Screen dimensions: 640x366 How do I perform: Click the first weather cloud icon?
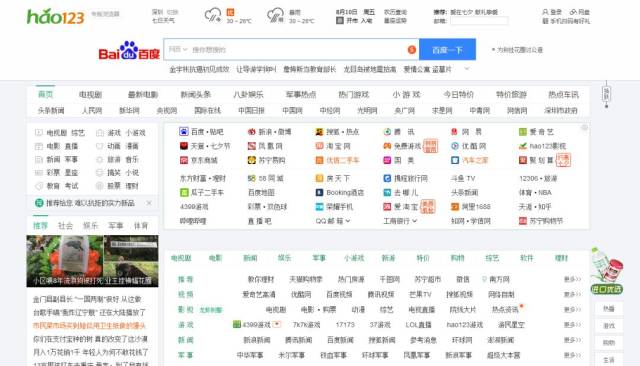pos(213,16)
